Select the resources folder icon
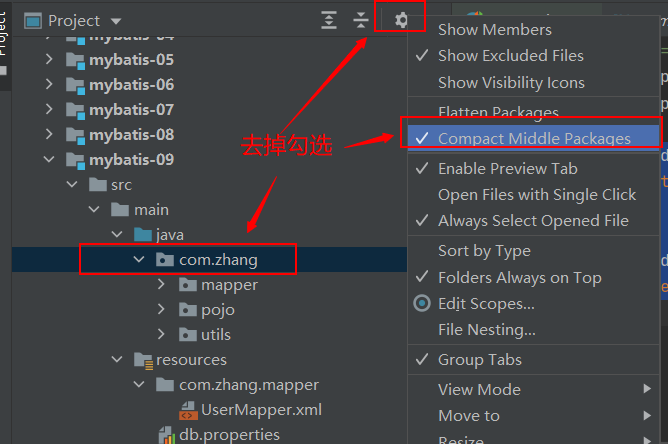This screenshot has width=668, height=444. (x=143, y=360)
